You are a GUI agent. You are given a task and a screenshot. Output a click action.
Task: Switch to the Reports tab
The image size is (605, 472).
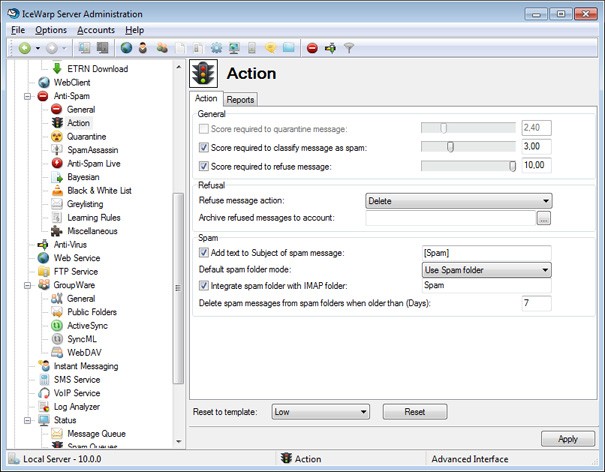click(x=240, y=100)
